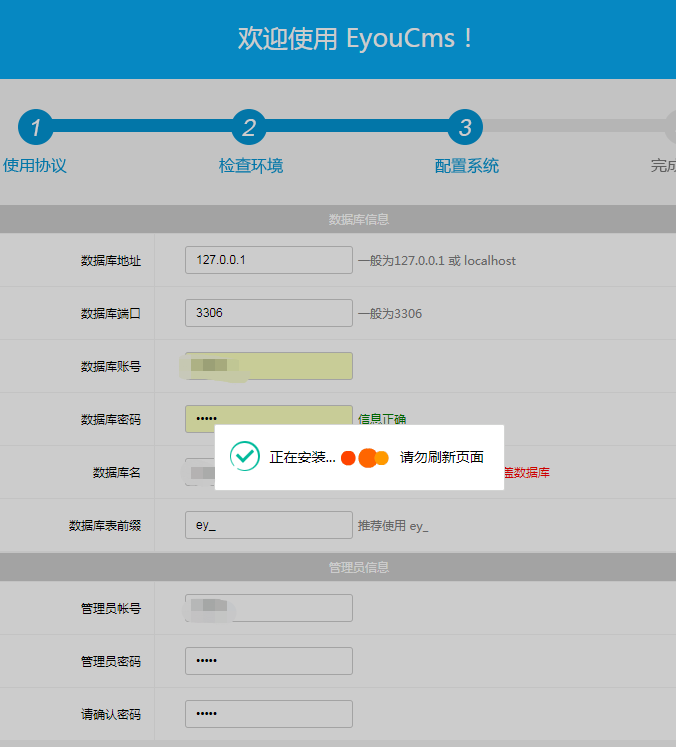
Task: Click step 3 circle in progress bar
Action: (465, 127)
